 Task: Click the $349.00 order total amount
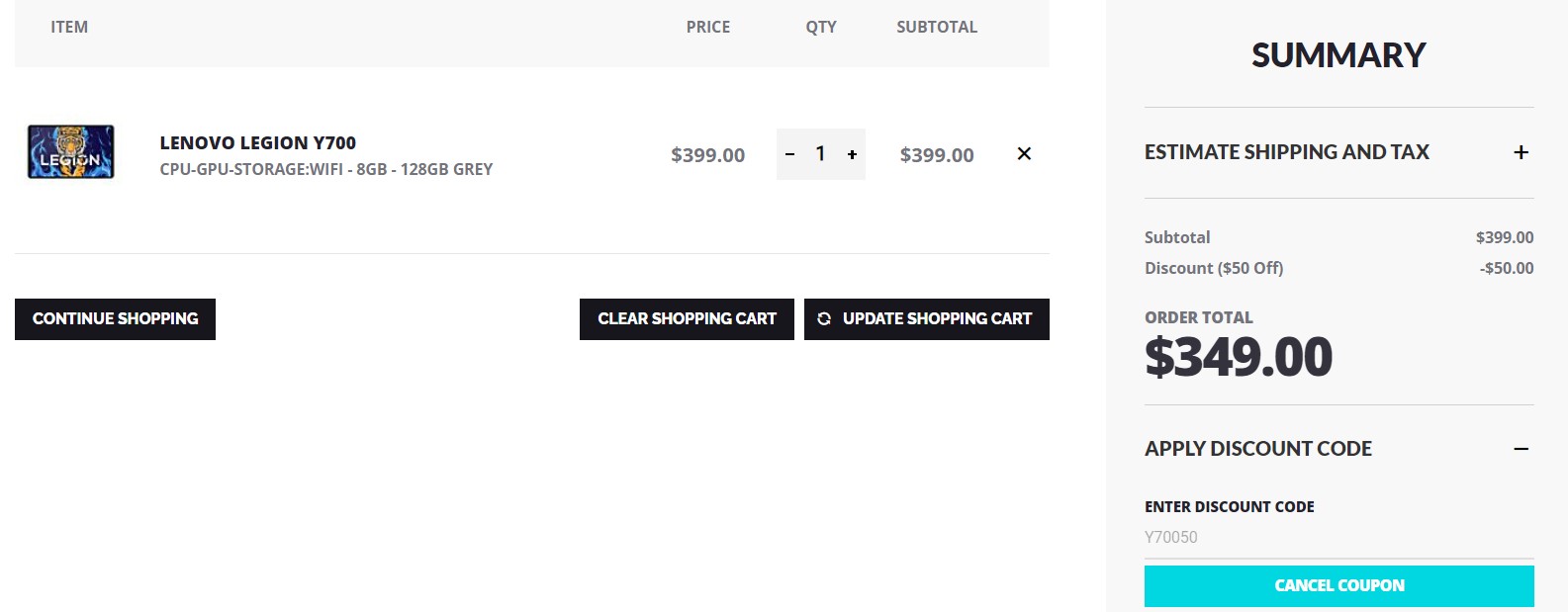(x=1238, y=357)
